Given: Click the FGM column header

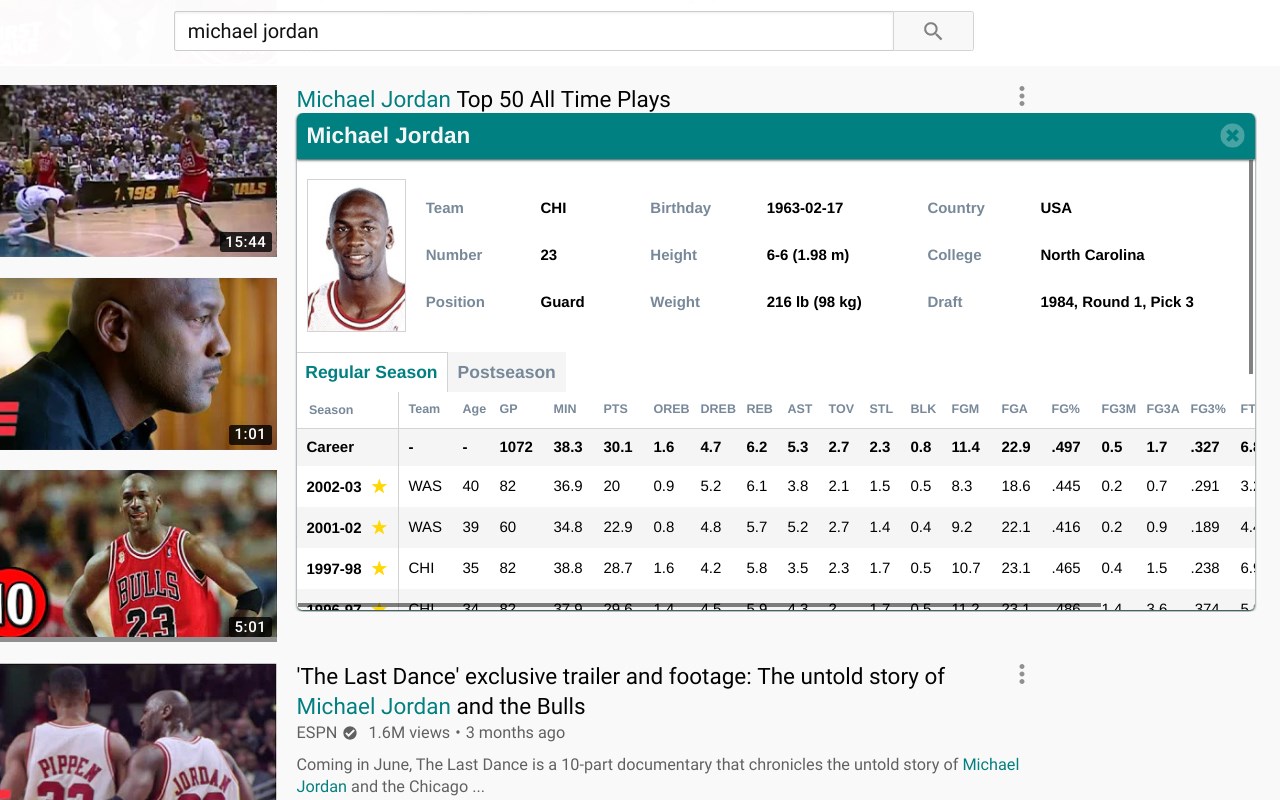Looking at the screenshot, I should coord(965,409).
